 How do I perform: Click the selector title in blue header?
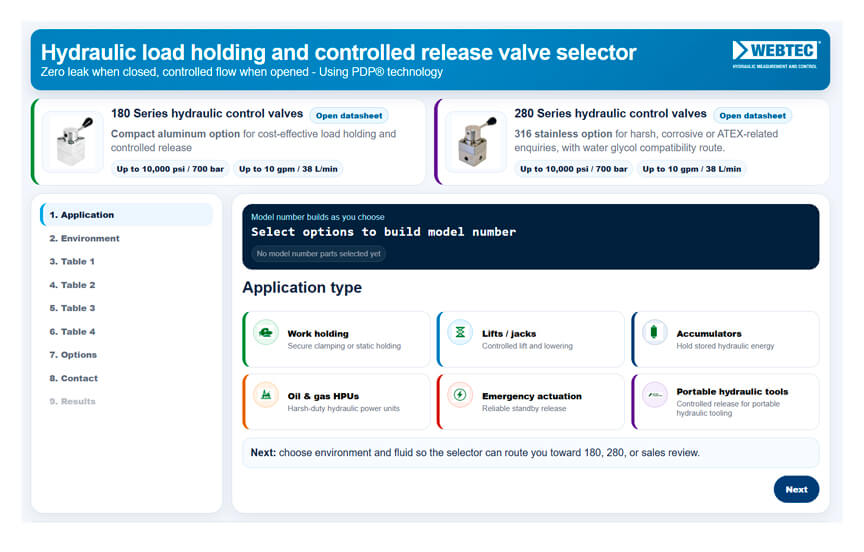click(338, 52)
